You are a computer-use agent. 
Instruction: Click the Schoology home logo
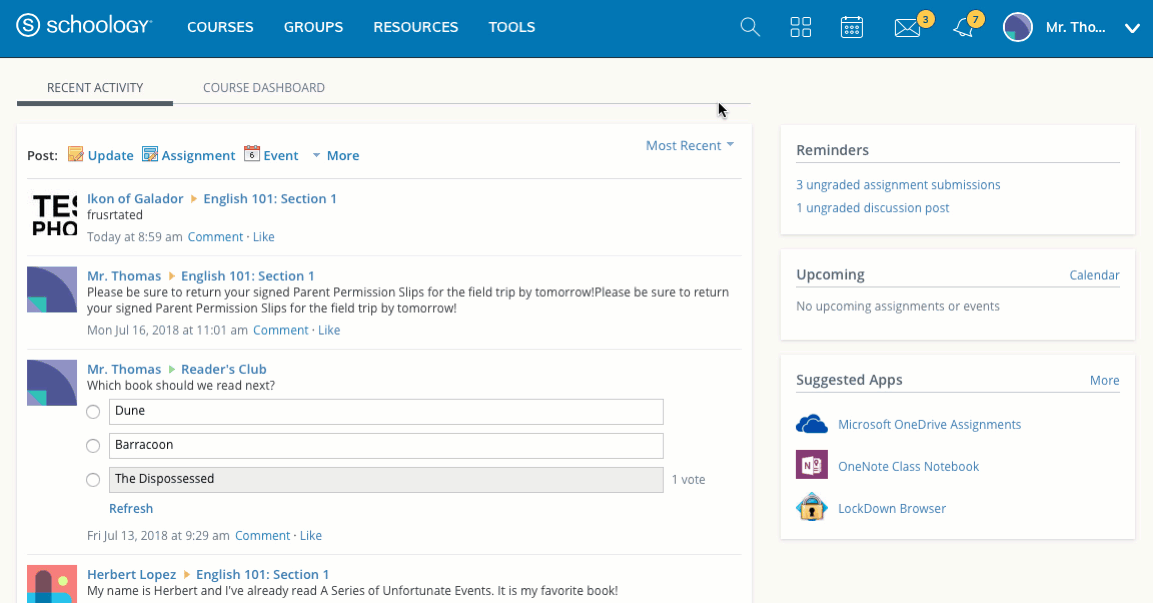(x=84, y=27)
